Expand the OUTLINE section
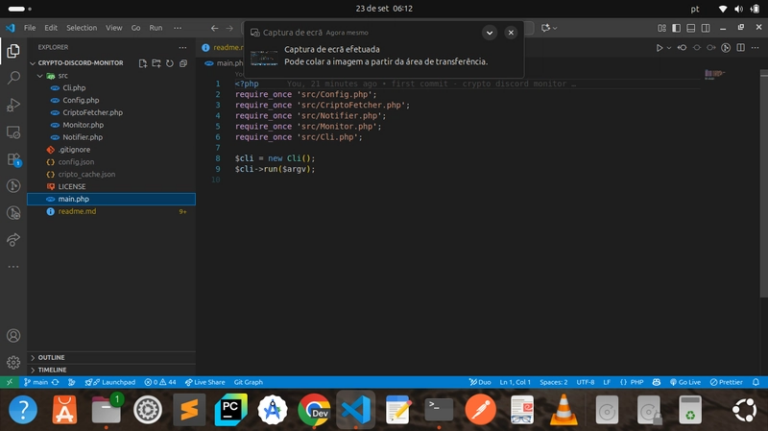Viewport: 768px width, 431px height. pos(51,357)
